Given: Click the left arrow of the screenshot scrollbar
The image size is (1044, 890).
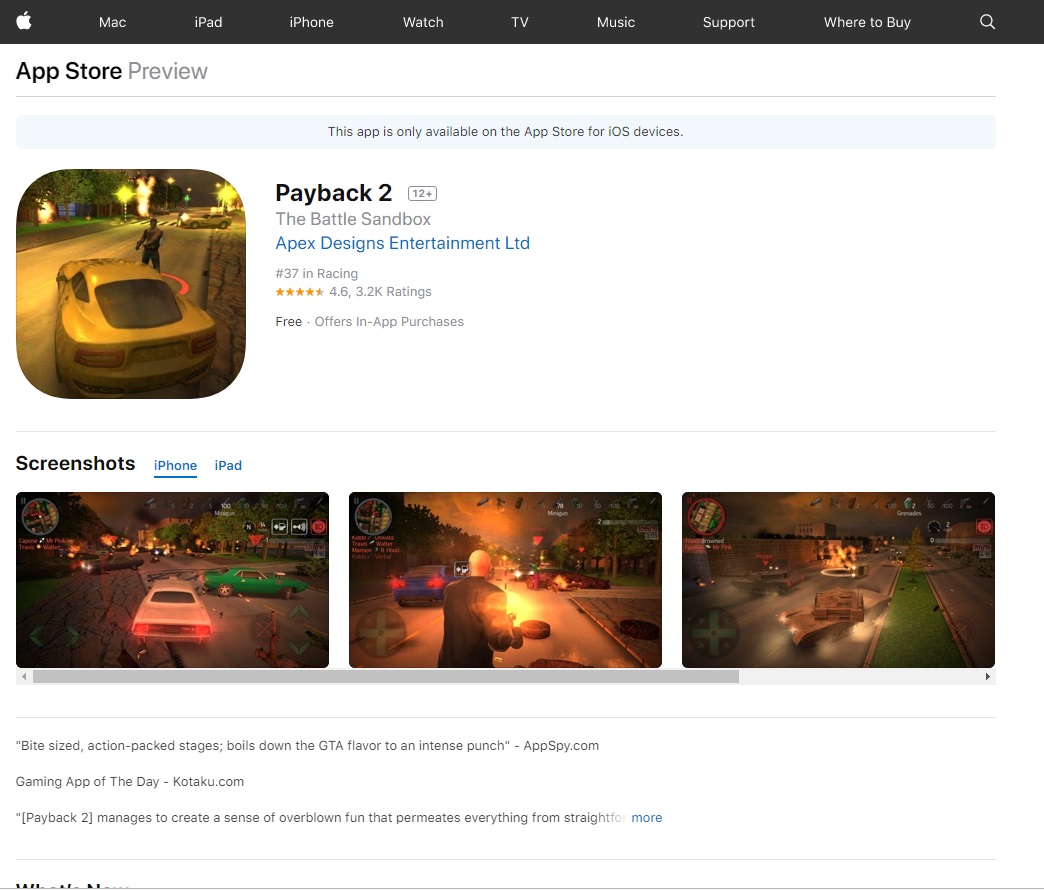Looking at the screenshot, I should pyautogui.click(x=23, y=676).
